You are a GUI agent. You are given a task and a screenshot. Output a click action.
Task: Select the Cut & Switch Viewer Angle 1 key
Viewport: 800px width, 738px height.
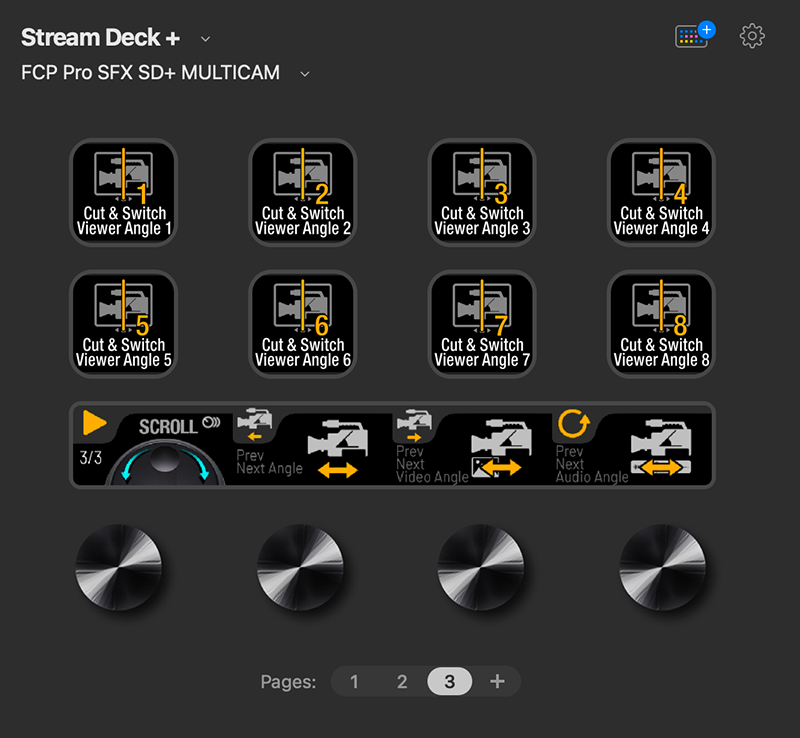(x=123, y=193)
